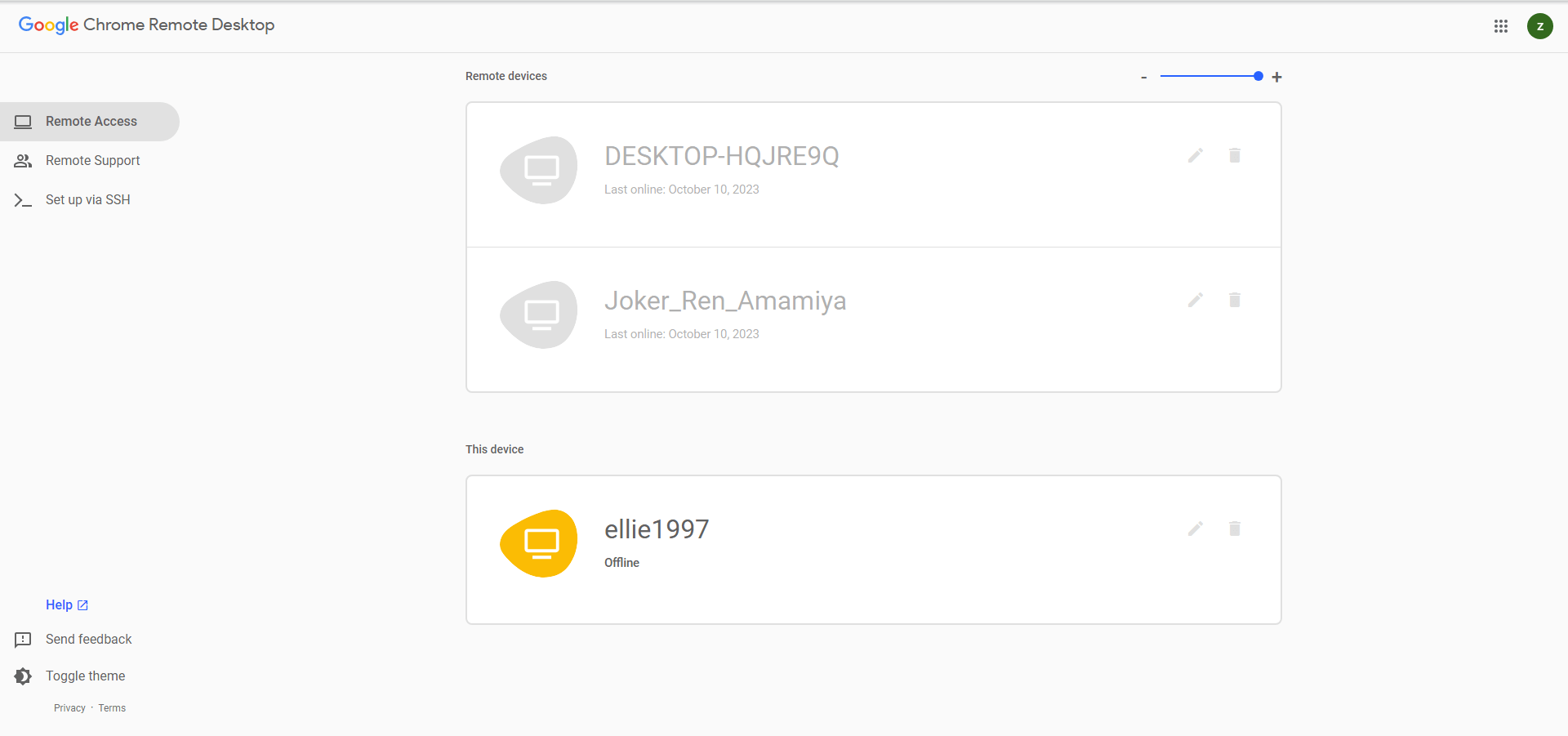Open the Terms link
1568x736 pixels.
point(112,708)
